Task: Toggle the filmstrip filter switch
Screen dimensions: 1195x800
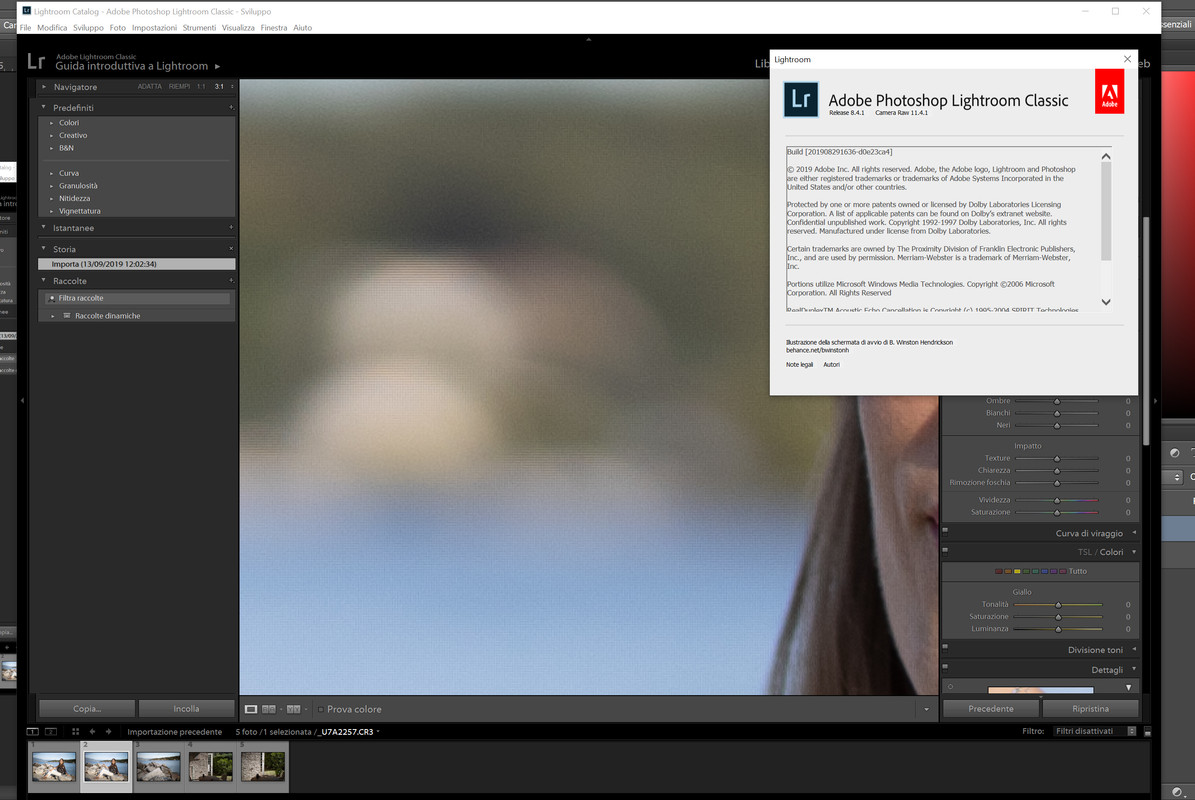Action: pyautogui.click(x=1148, y=731)
